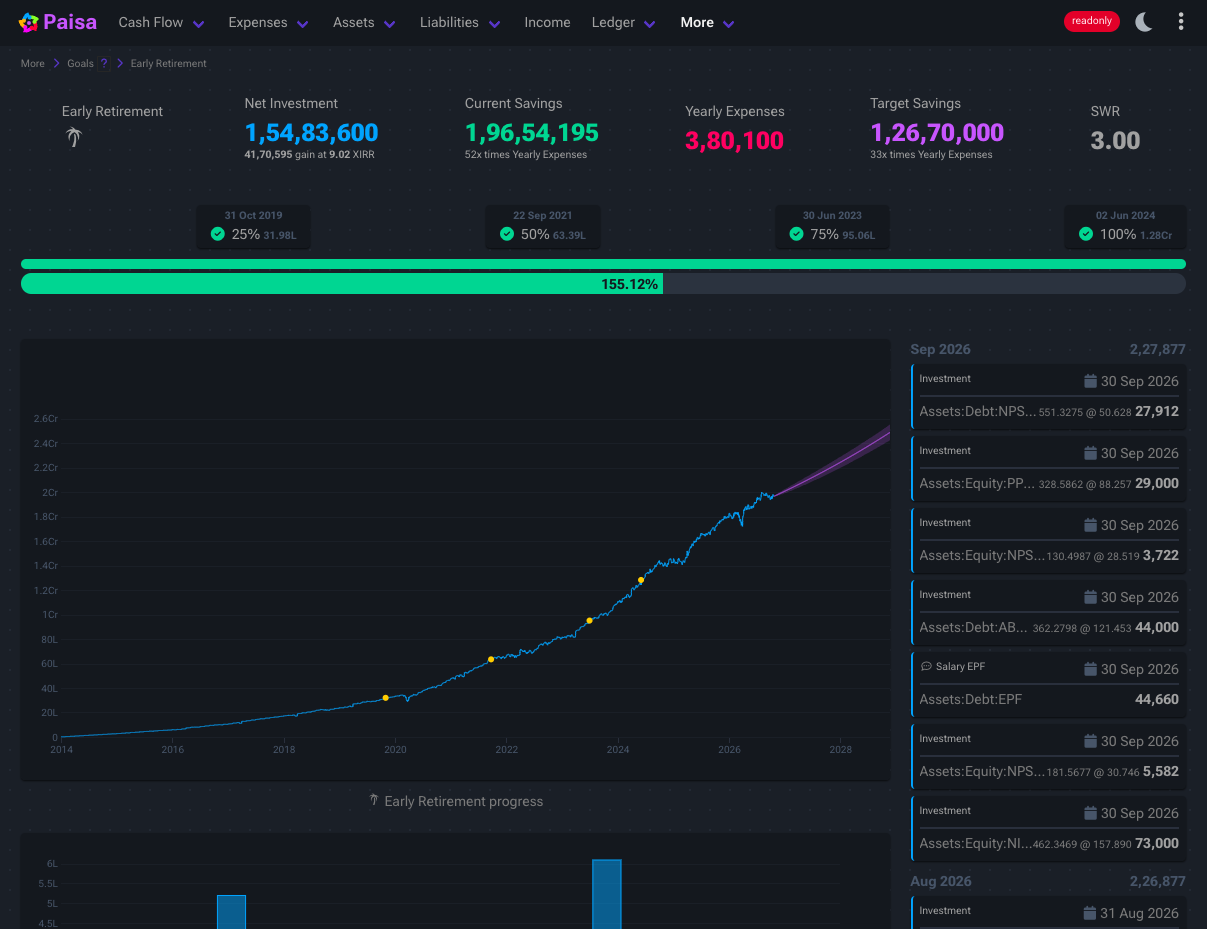Screen dimensions: 1207x929
Task: Click calendar icon in the Salary EPF card
Action: coord(1090,669)
